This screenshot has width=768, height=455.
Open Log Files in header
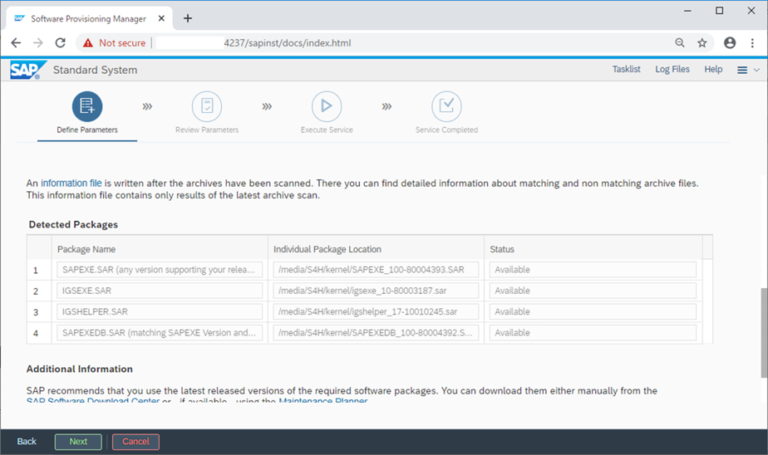[672, 70]
